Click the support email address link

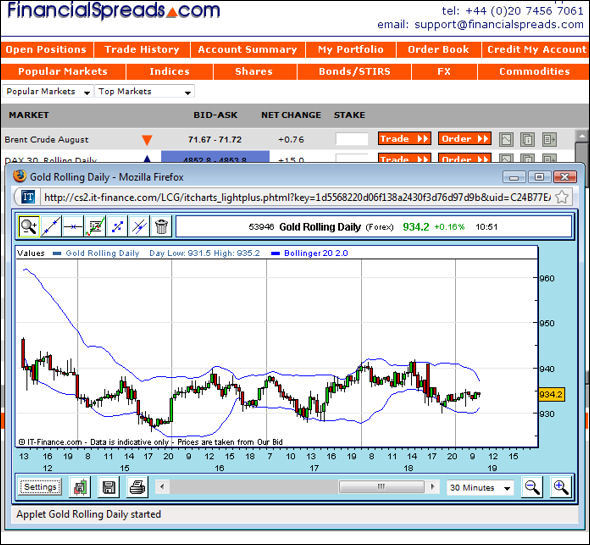(x=499, y=24)
